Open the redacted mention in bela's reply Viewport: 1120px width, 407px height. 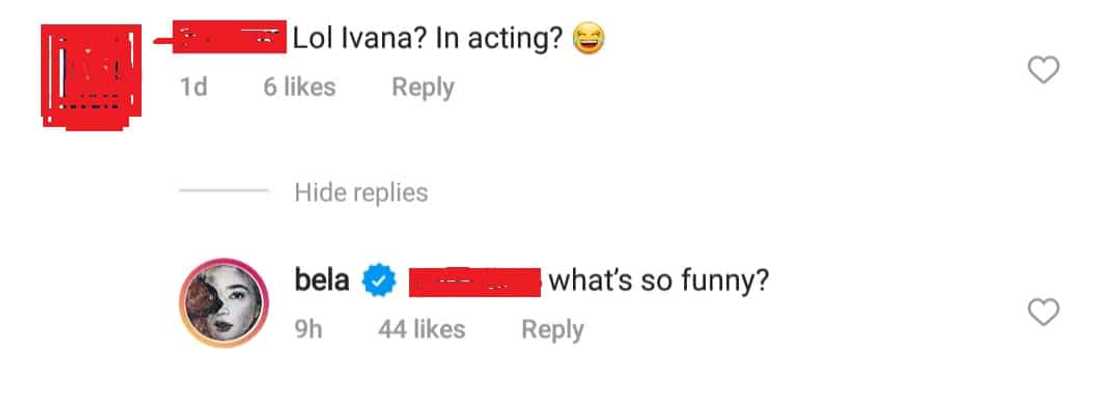[x=474, y=282]
